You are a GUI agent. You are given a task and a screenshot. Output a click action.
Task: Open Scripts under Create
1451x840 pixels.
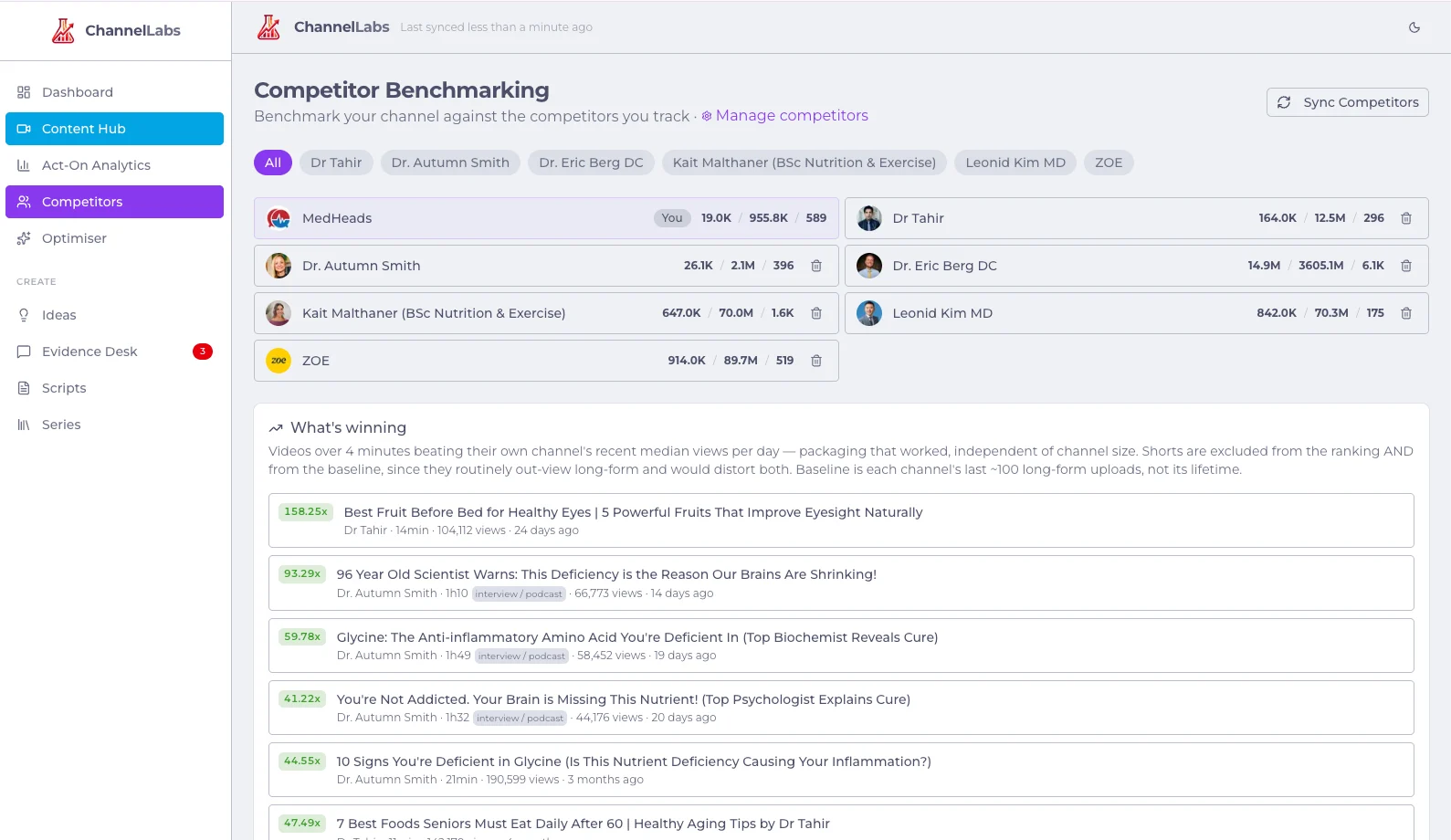coord(114,388)
